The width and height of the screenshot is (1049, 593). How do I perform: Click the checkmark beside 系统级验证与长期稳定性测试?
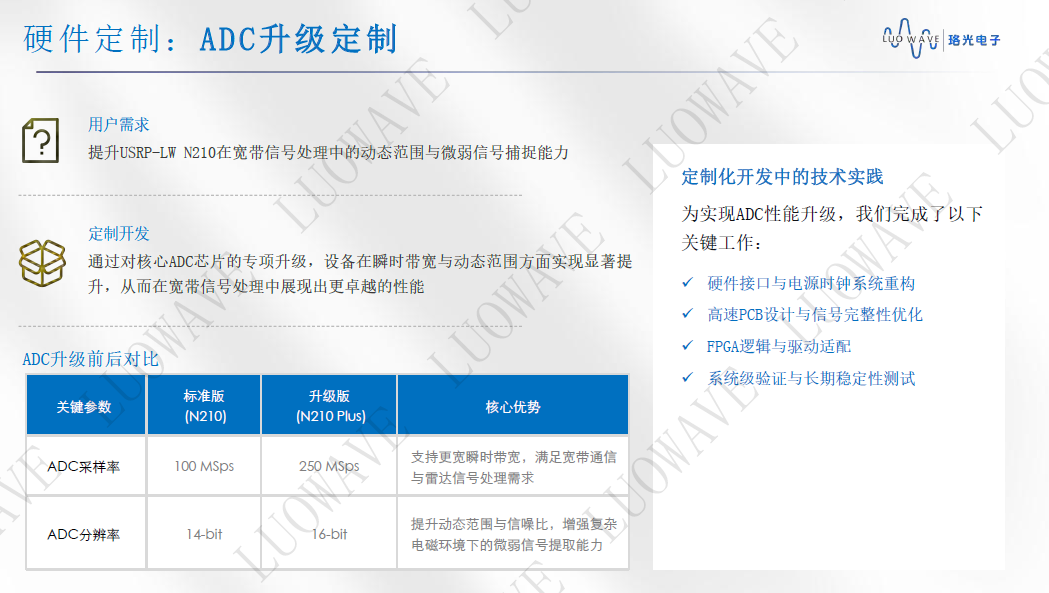(x=686, y=378)
